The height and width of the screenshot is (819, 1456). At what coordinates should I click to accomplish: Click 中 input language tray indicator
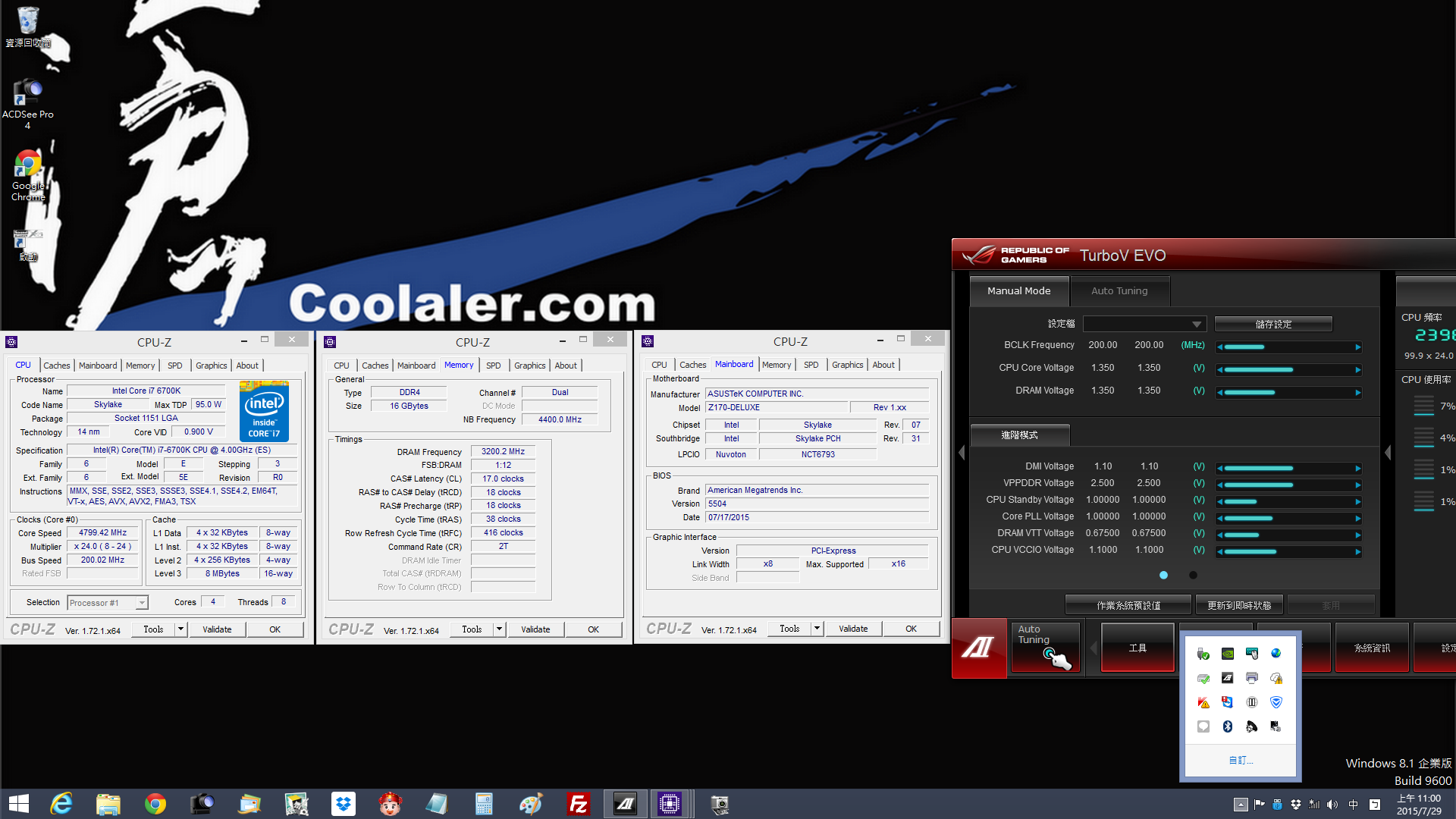[x=1353, y=805]
